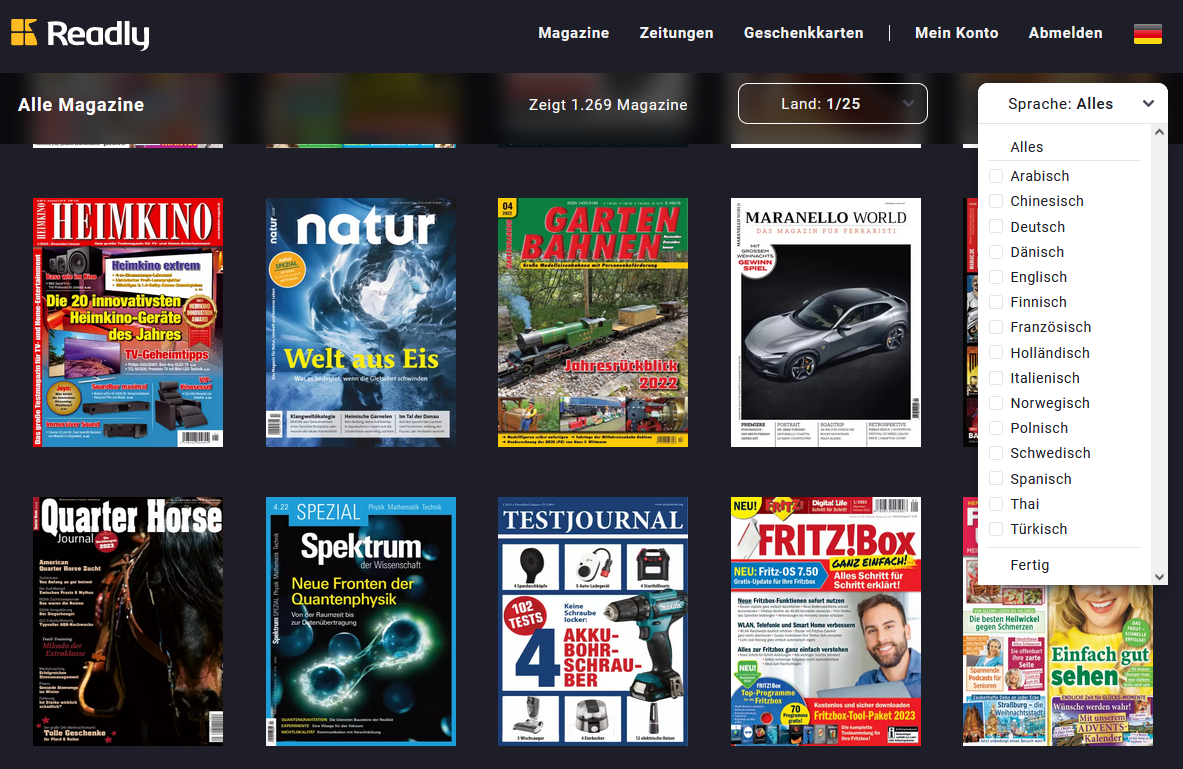This screenshot has height=769, width=1183.
Task: Check the Chinesisch language checkbox
Action: point(996,201)
